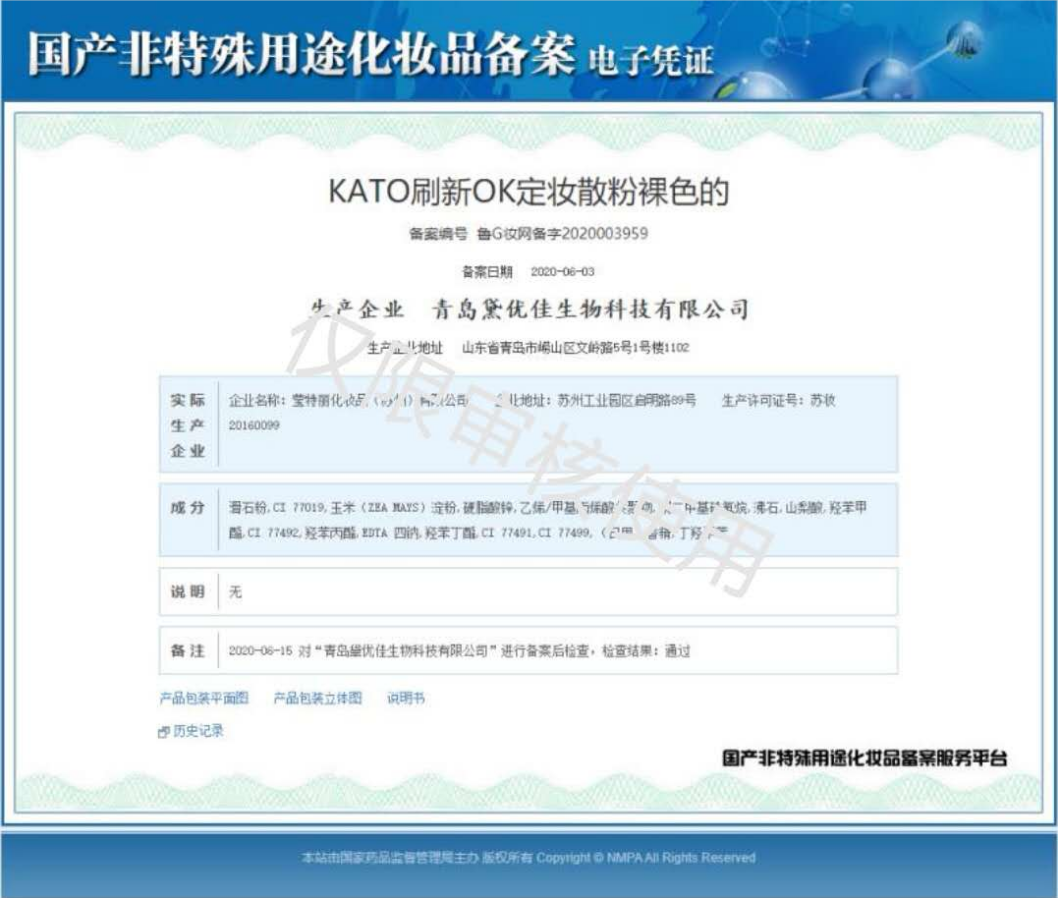Open the 产品包装立体图 link
The height and width of the screenshot is (898, 1058).
(318, 698)
